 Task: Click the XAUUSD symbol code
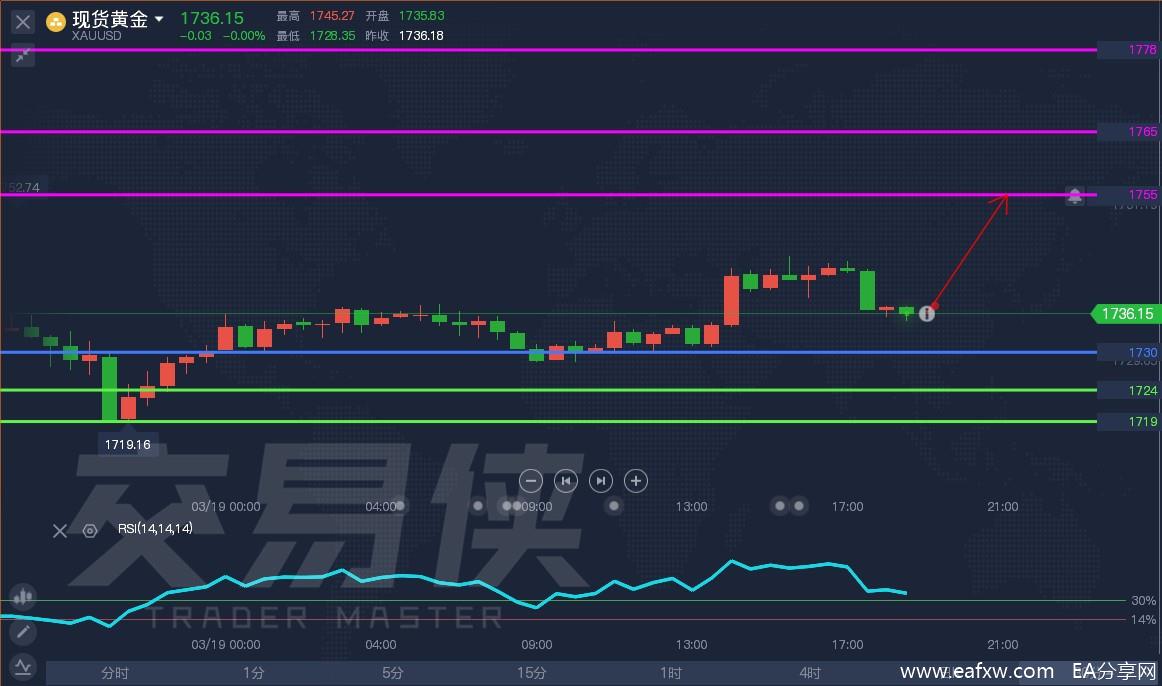[x=96, y=36]
